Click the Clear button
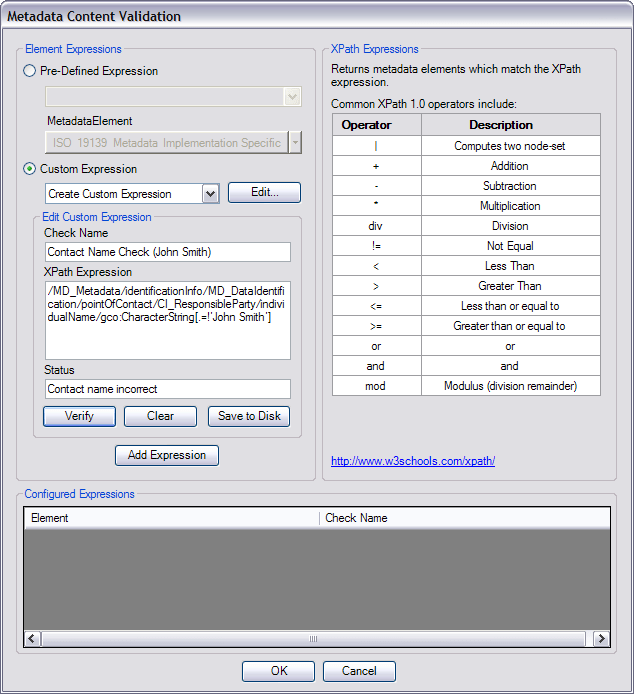Viewport: 634px width, 694px height. [x=160, y=416]
